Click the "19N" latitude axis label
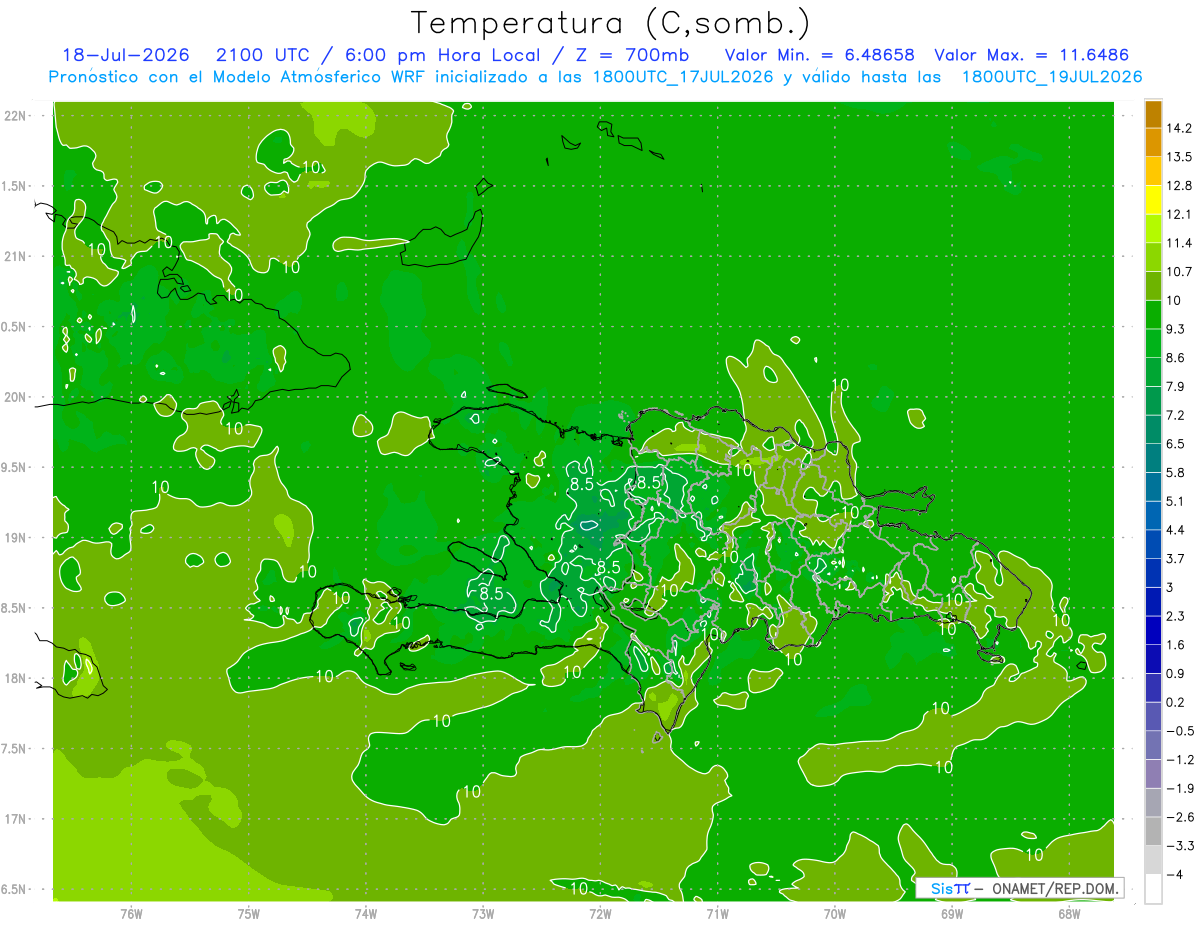This screenshot has width=1200, height=927. click(x=16, y=538)
